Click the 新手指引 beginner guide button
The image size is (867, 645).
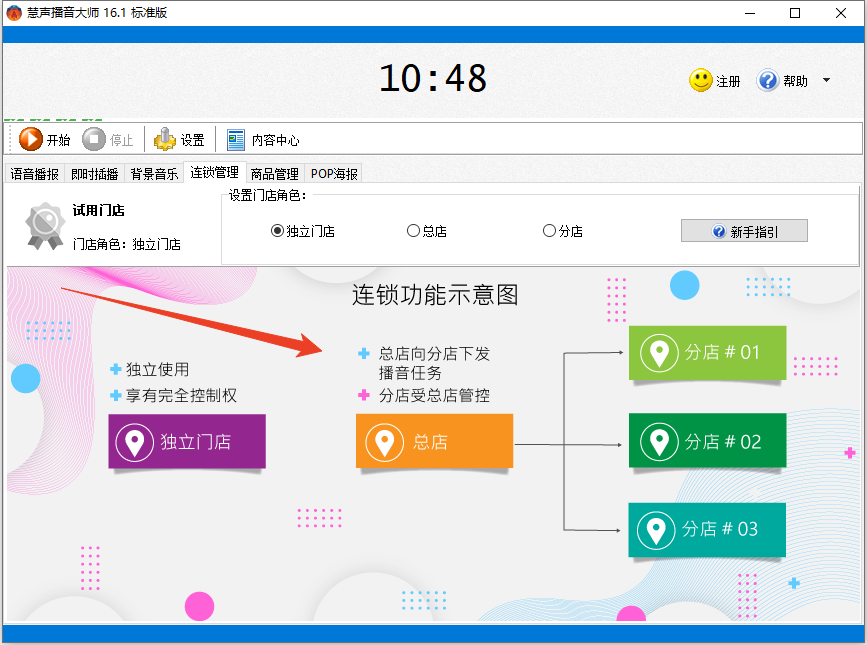click(x=744, y=230)
